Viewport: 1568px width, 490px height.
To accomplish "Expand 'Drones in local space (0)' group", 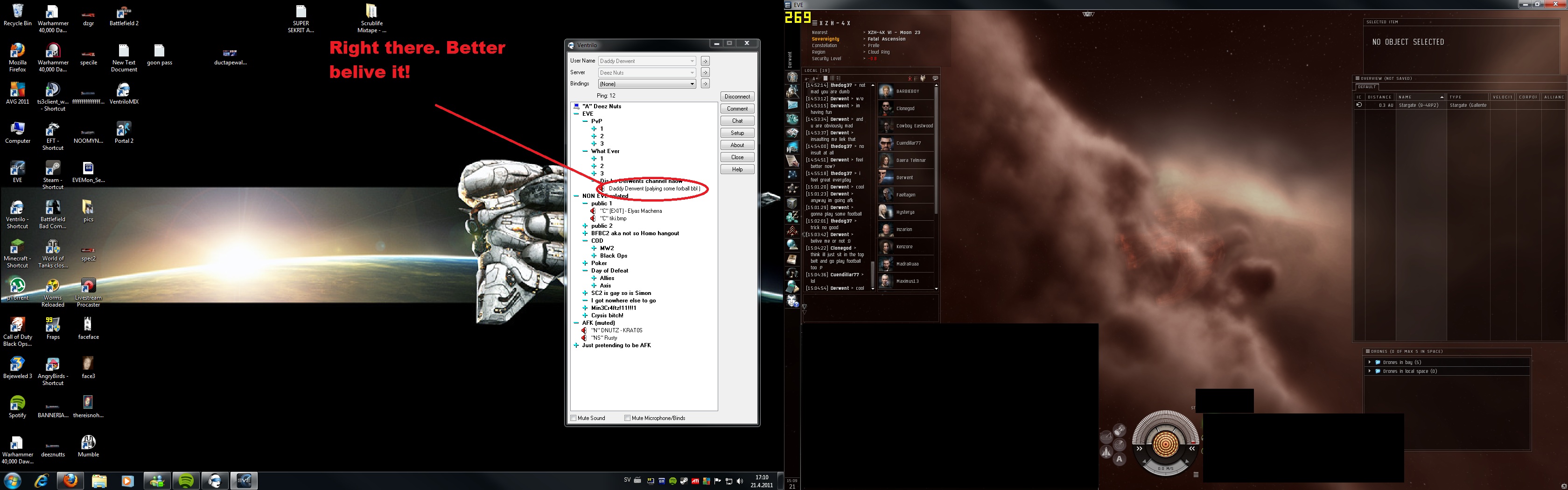I will click(1370, 371).
